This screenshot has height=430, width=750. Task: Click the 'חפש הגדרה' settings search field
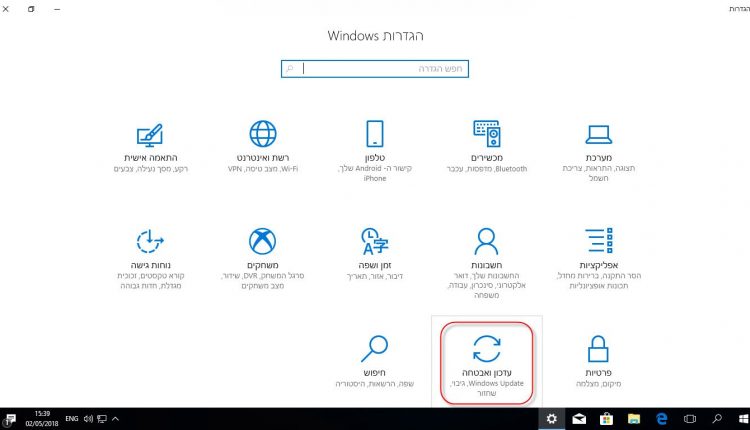pyautogui.click(x=375, y=68)
